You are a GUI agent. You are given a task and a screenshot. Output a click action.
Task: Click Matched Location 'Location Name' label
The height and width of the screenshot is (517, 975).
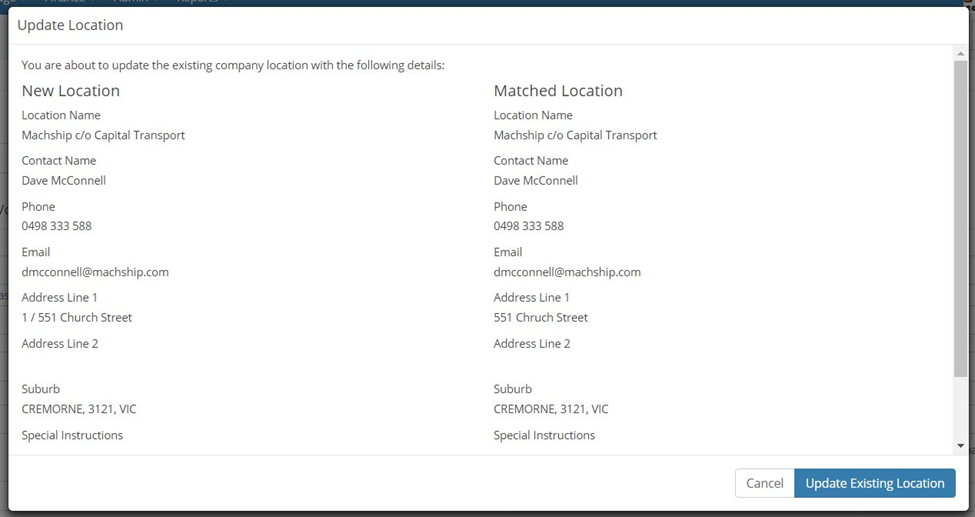(533, 115)
